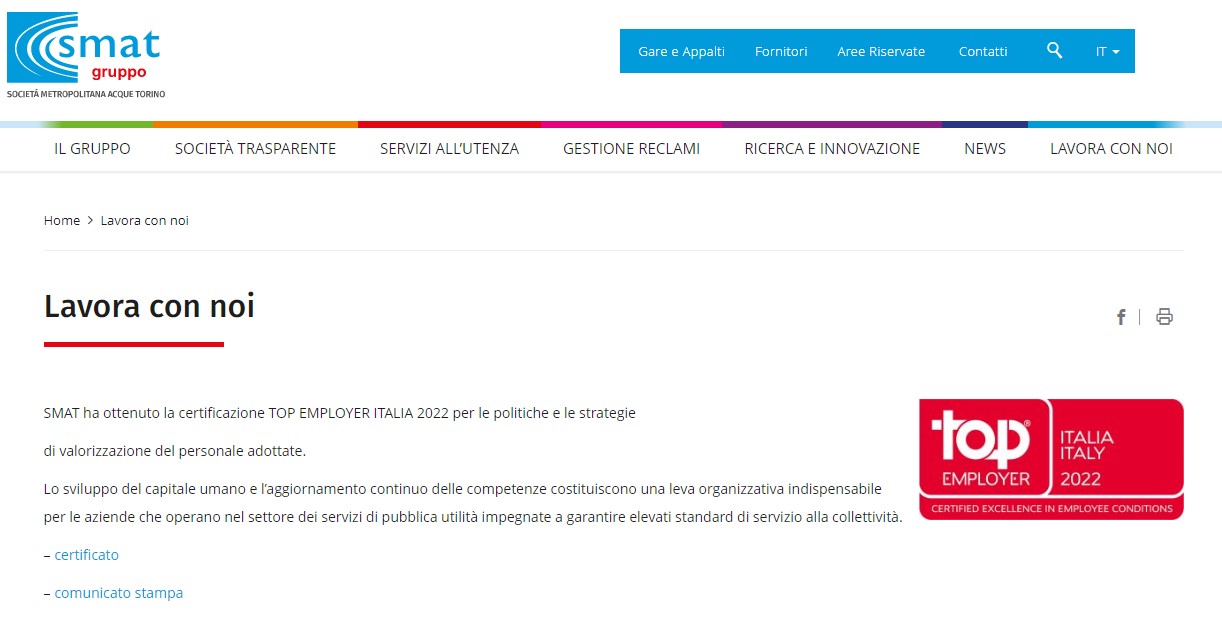Go to Fornitori page
Image resolution: width=1222 pixels, height=621 pixels.
(x=781, y=51)
